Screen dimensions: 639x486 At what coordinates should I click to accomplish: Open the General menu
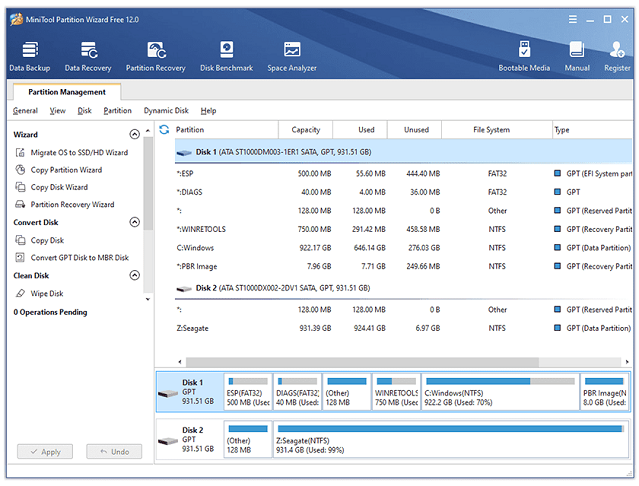[x=25, y=110]
